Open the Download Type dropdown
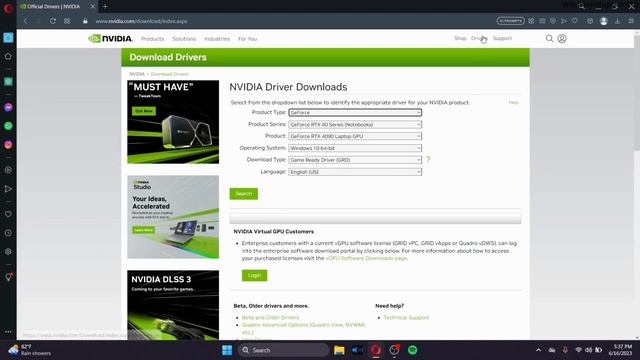This screenshot has width=640, height=360. (x=355, y=160)
